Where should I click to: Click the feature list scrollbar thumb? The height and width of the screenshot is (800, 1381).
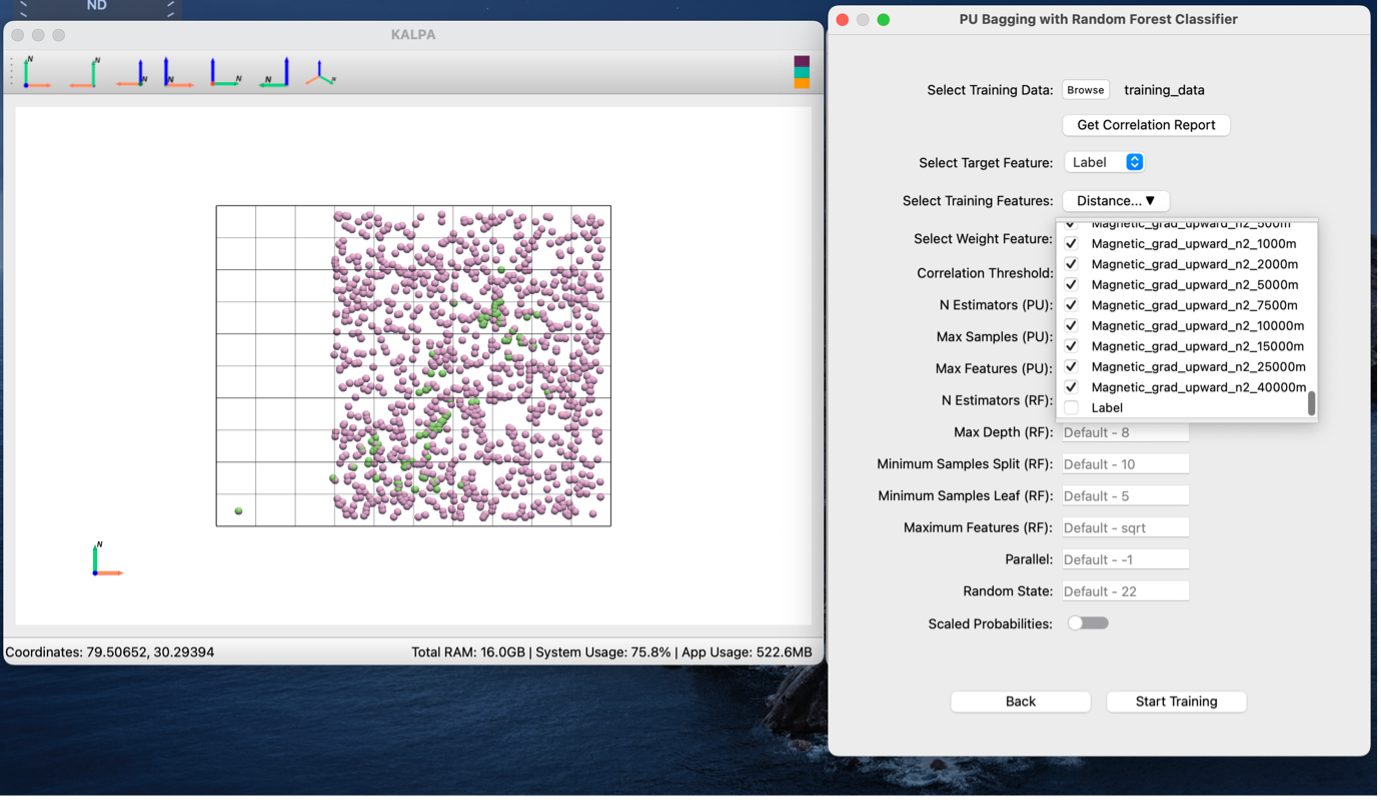[x=1311, y=404]
